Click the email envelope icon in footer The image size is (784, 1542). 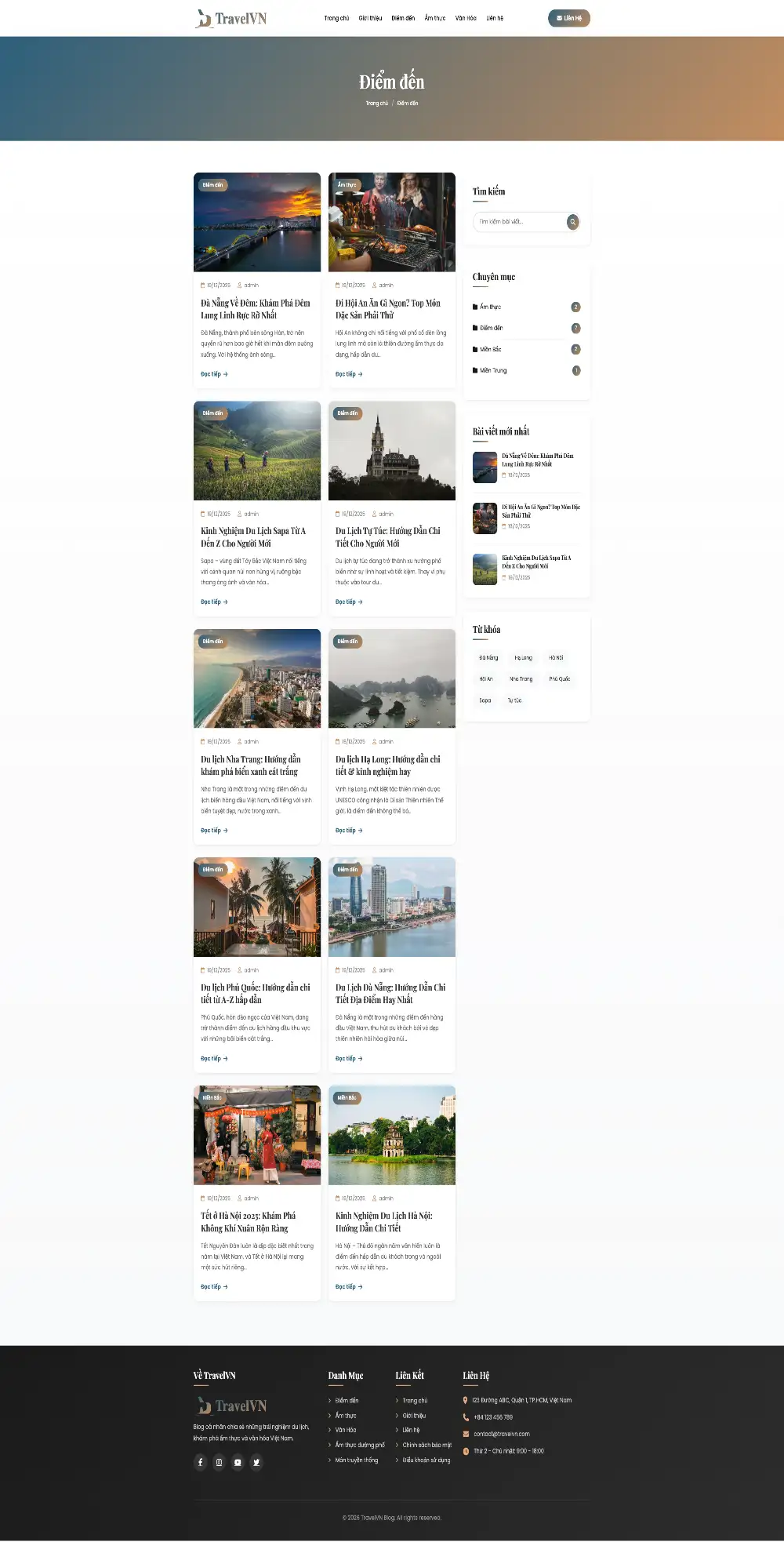[x=466, y=1434]
